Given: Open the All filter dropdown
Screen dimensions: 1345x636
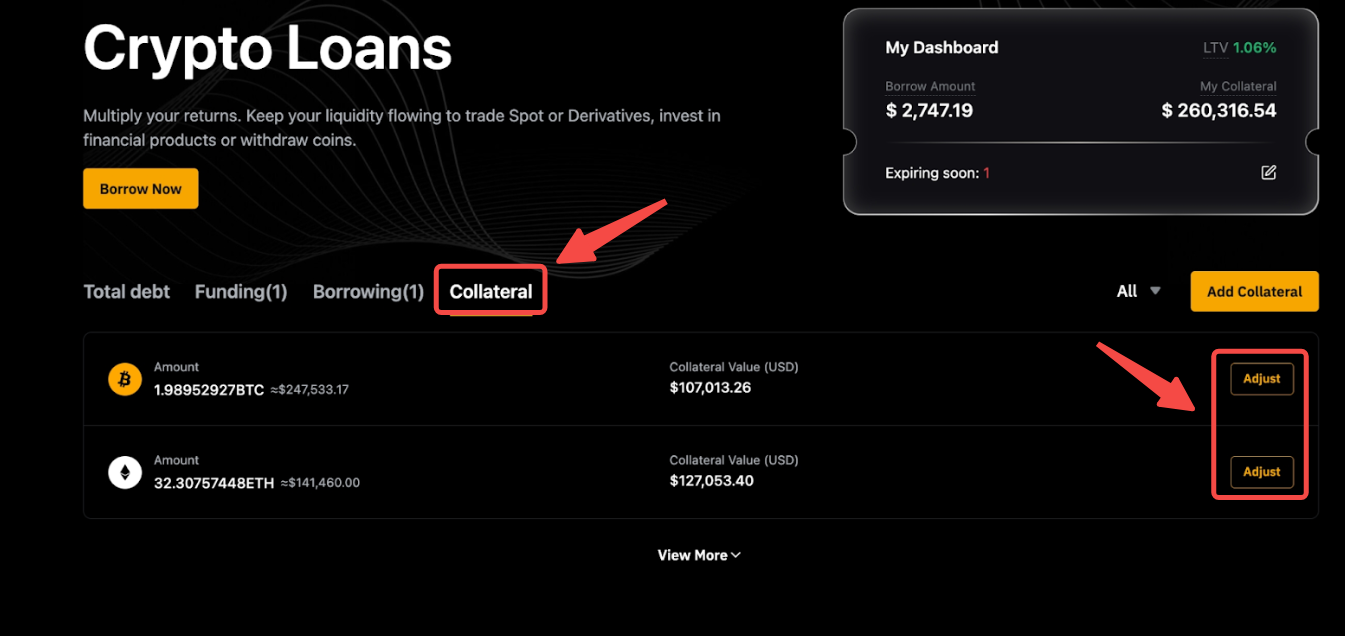Looking at the screenshot, I should (x=1139, y=291).
